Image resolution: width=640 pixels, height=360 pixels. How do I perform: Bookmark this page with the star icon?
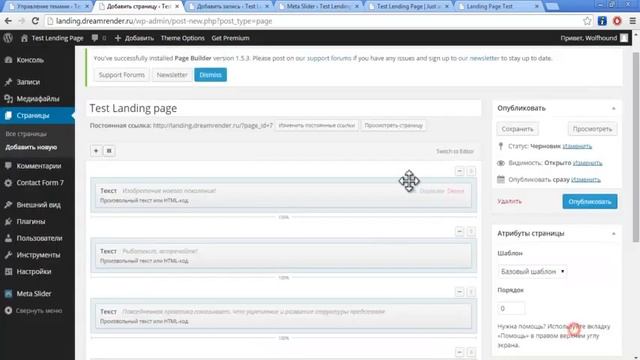pyautogui.click(x=587, y=21)
